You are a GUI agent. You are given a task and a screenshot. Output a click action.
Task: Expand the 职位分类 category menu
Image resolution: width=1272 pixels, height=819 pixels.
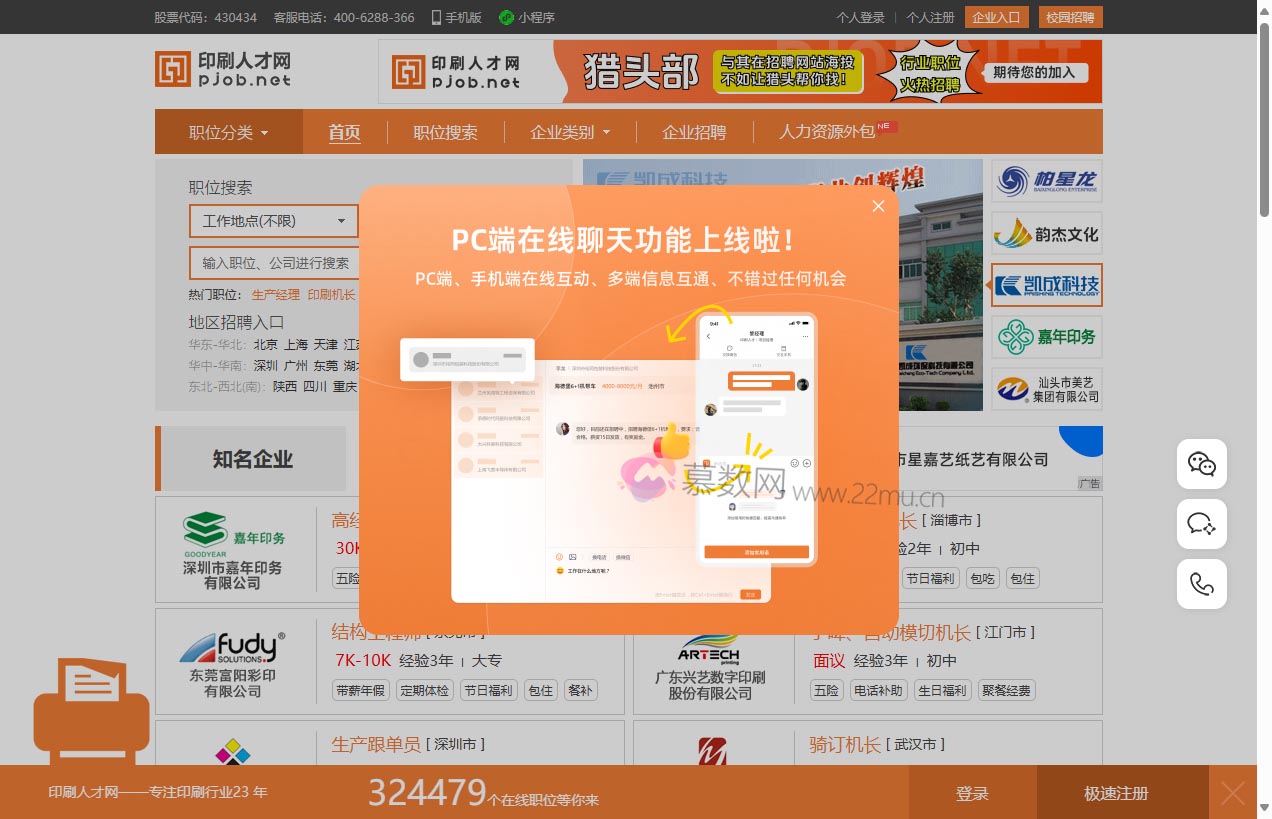click(227, 131)
